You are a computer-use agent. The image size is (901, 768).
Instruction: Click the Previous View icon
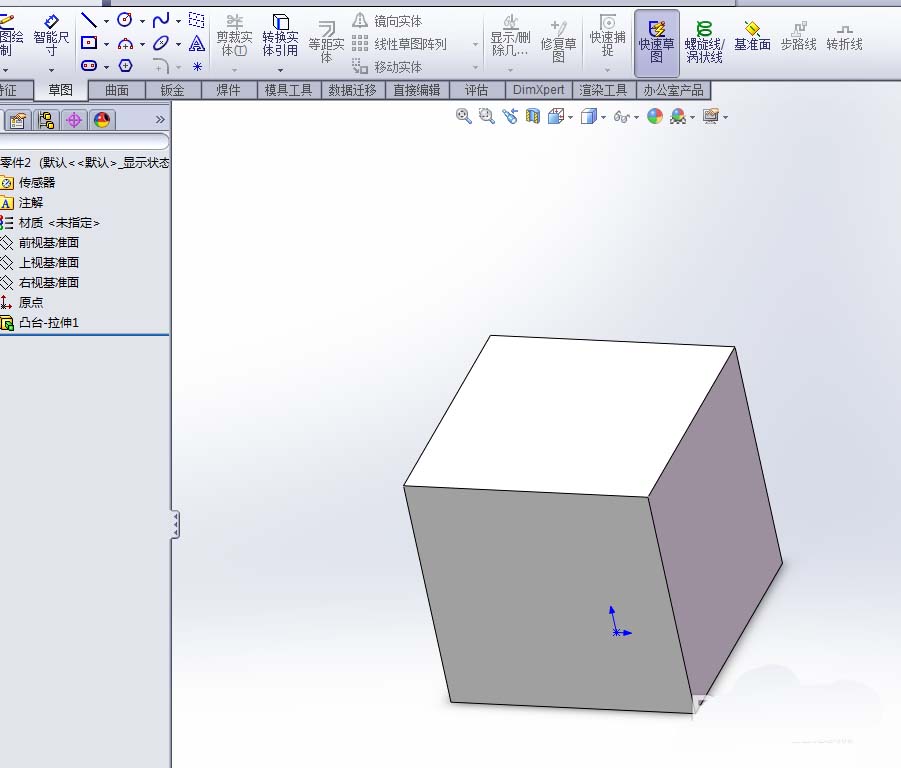coord(510,116)
